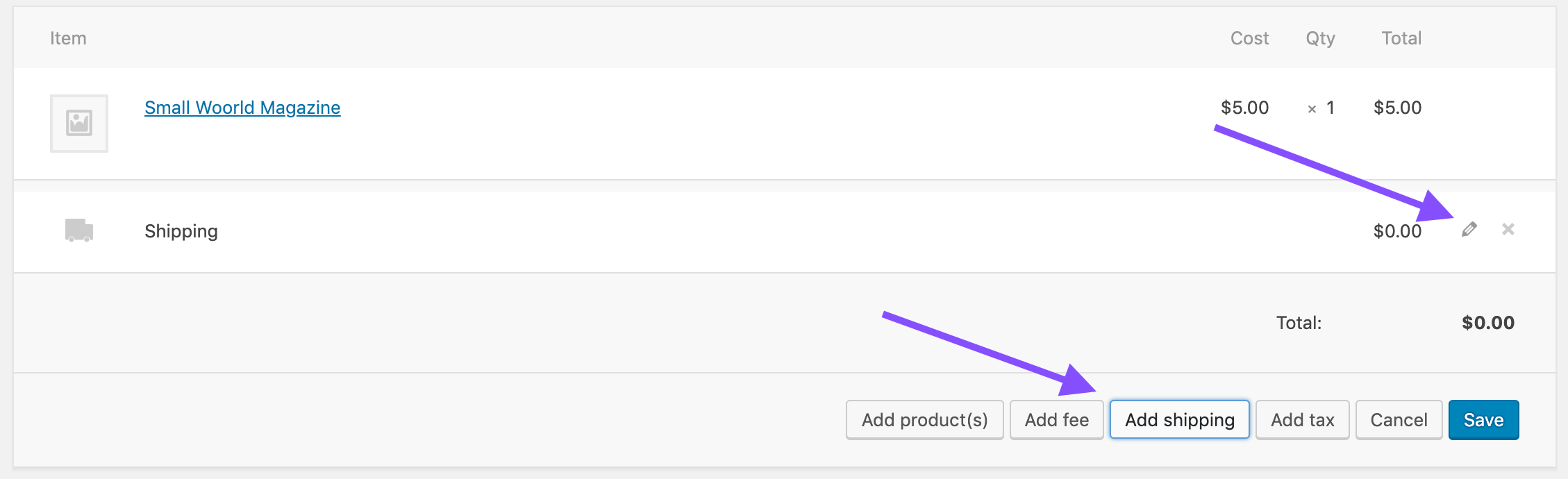1568x479 pixels.
Task: Click Add shipping to add a shipping line
Action: coord(1179,419)
